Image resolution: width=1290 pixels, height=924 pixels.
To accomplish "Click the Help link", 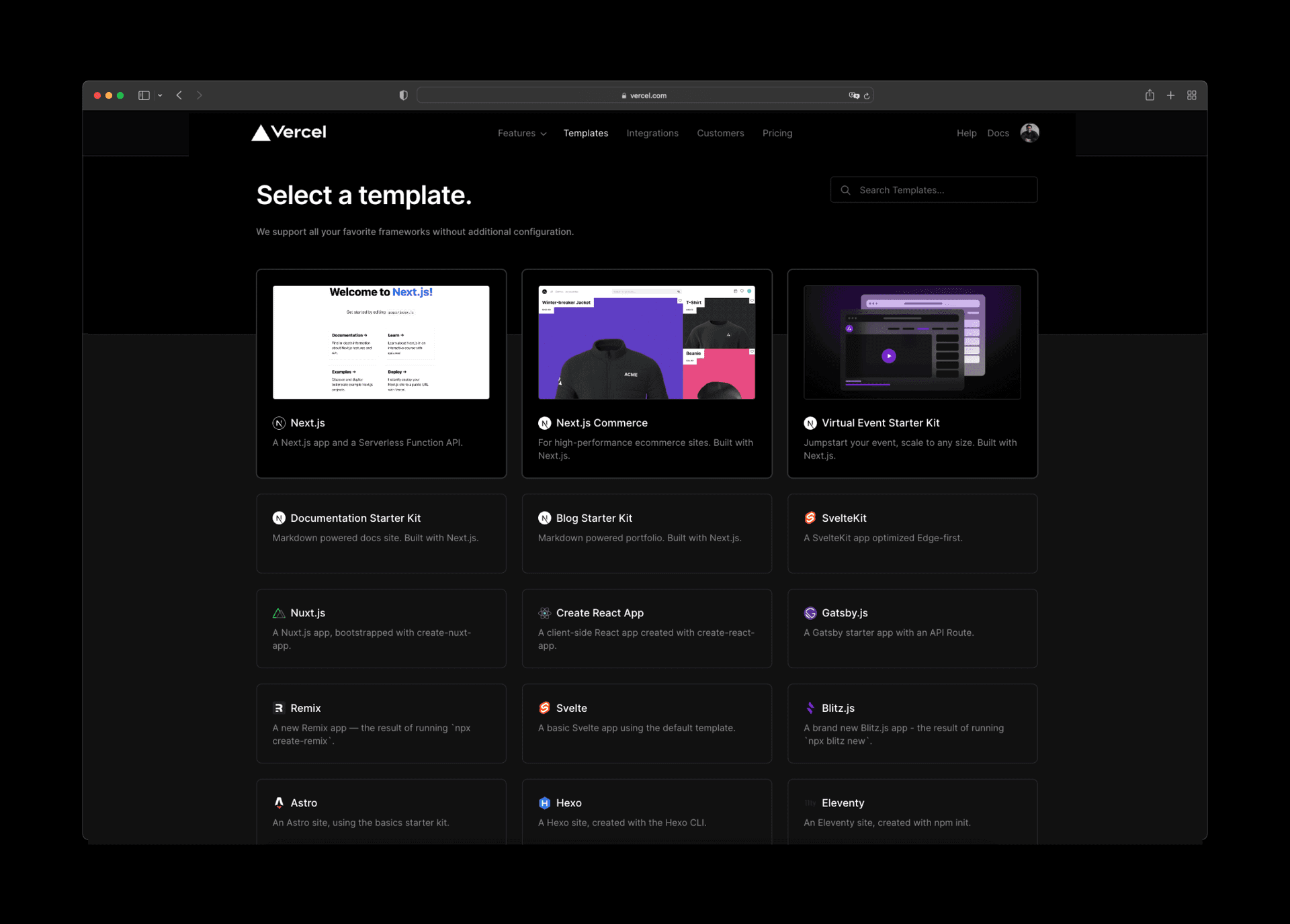I will [x=966, y=134].
